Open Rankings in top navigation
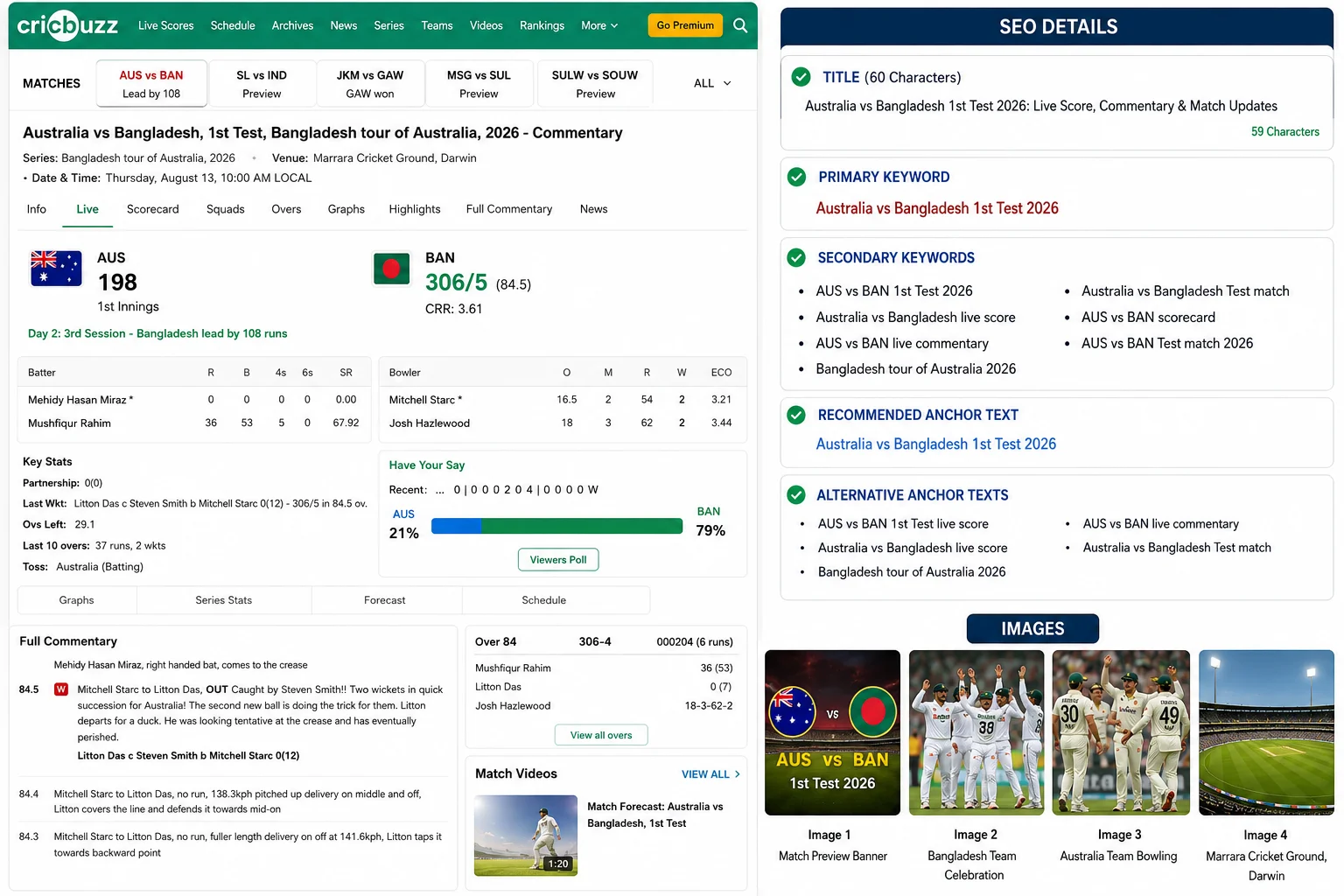This screenshot has height=896, width=1344. [x=542, y=25]
